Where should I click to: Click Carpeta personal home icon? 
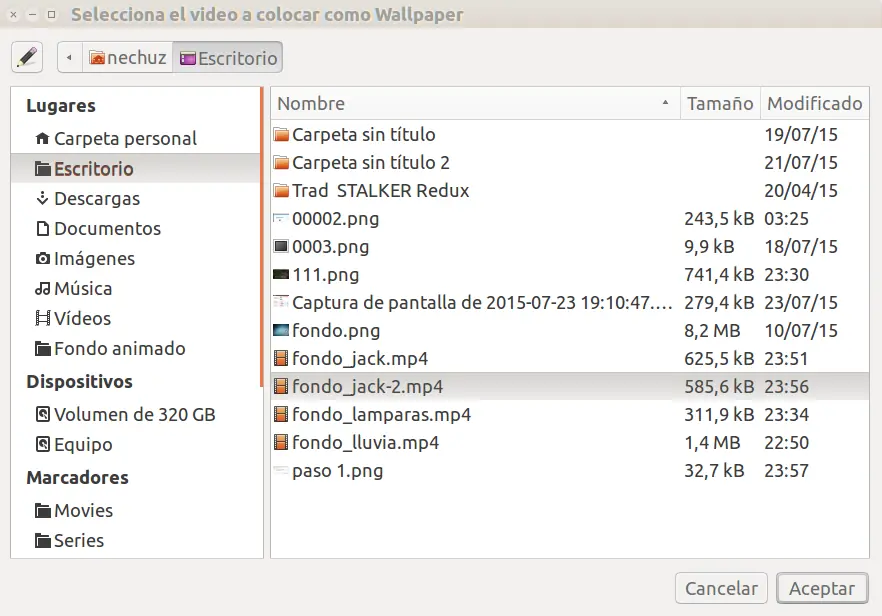coord(42,138)
